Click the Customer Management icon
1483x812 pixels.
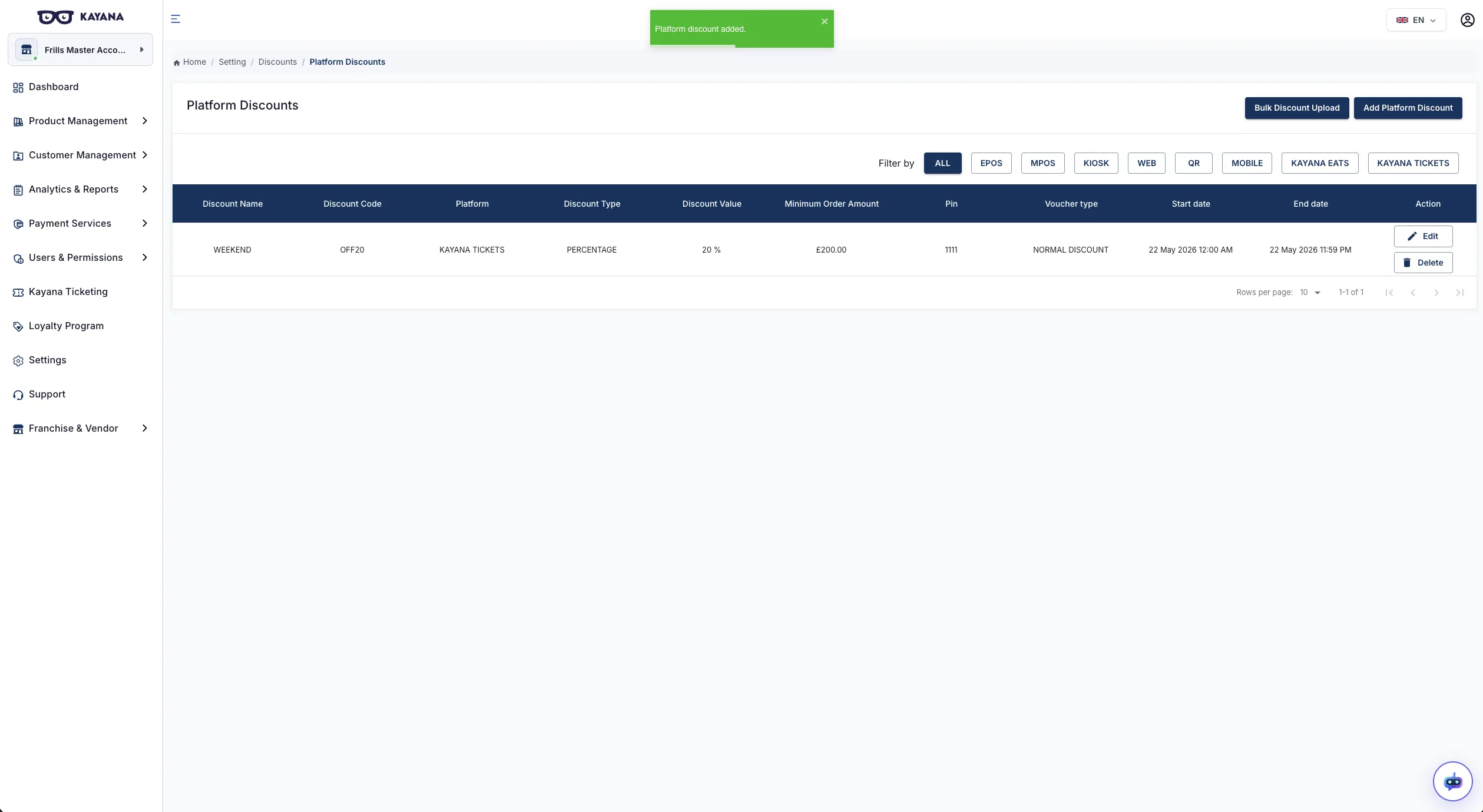18,156
